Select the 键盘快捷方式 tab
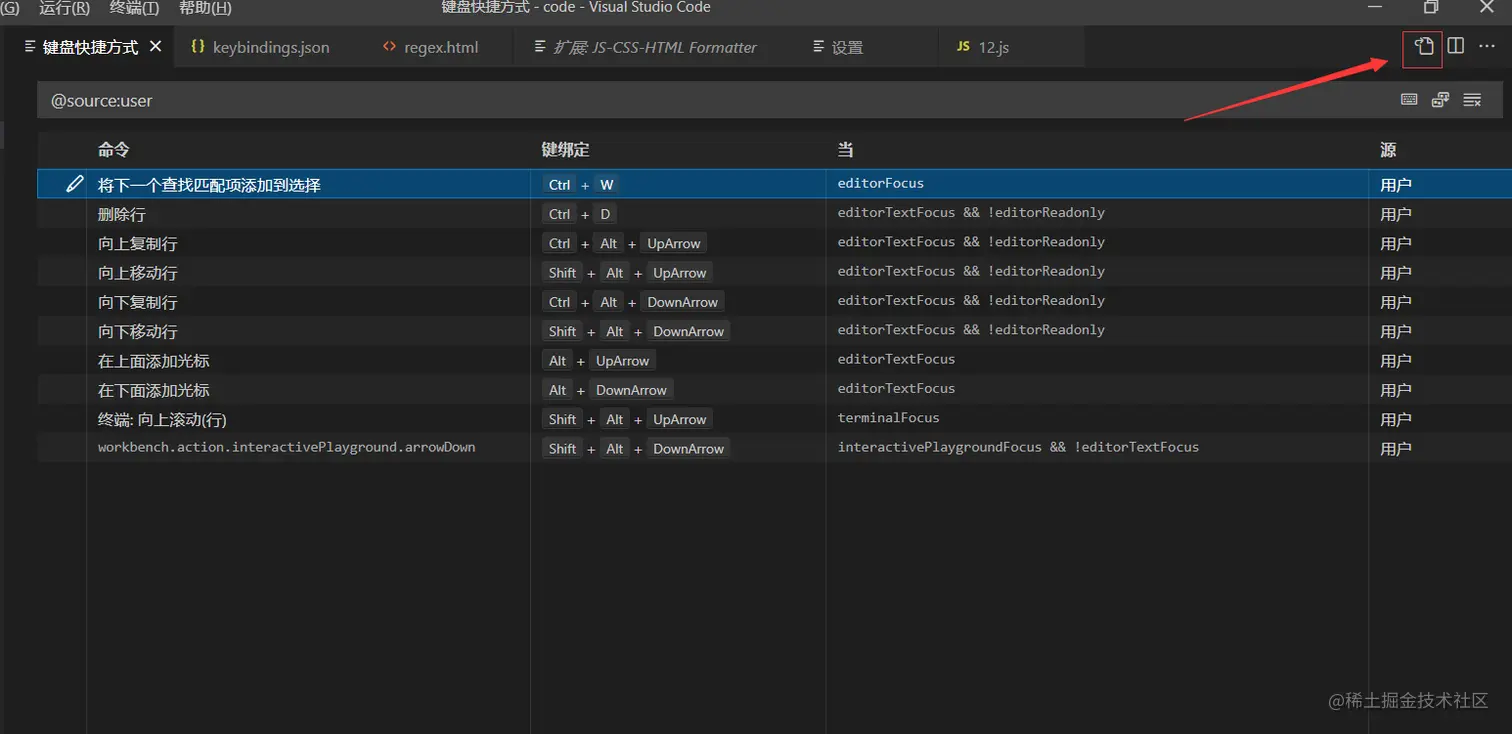Image resolution: width=1512 pixels, height=734 pixels. (x=90, y=47)
